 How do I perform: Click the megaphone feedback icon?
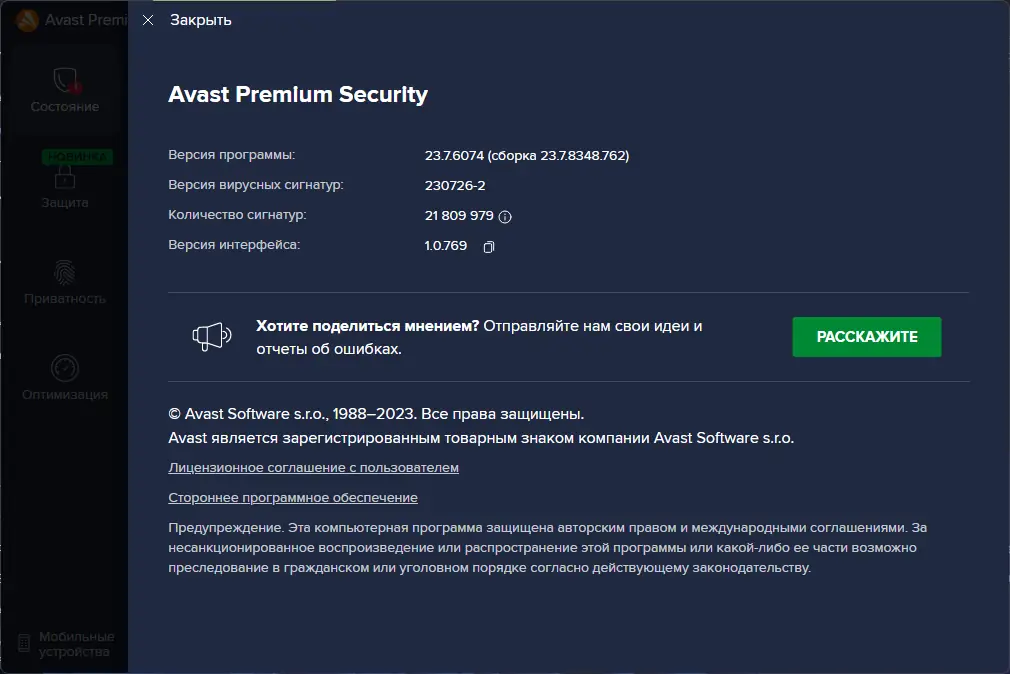click(212, 337)
